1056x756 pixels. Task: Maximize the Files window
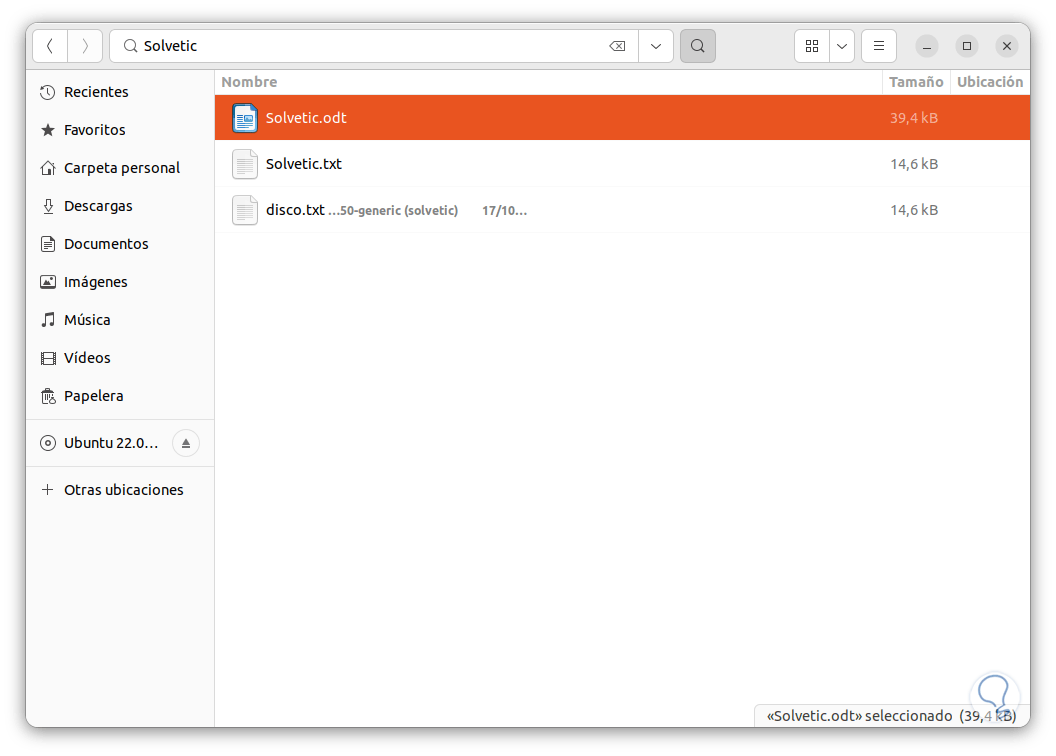pyautogui.click(x=967, y=46)
